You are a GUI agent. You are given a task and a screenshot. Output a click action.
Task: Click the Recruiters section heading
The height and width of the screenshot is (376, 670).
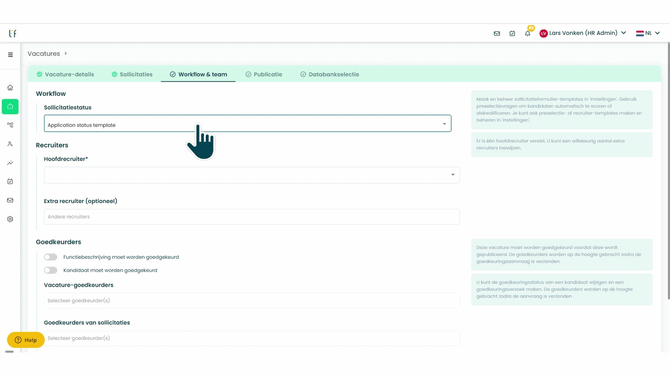[52, 145]
